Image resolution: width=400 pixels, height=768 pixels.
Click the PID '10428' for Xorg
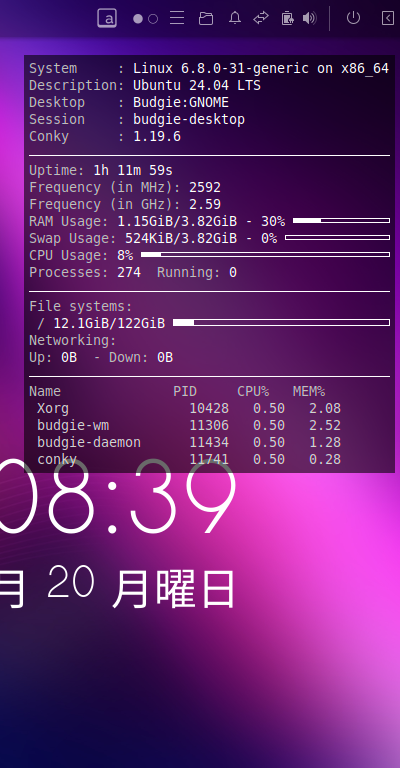coord(209,408)
